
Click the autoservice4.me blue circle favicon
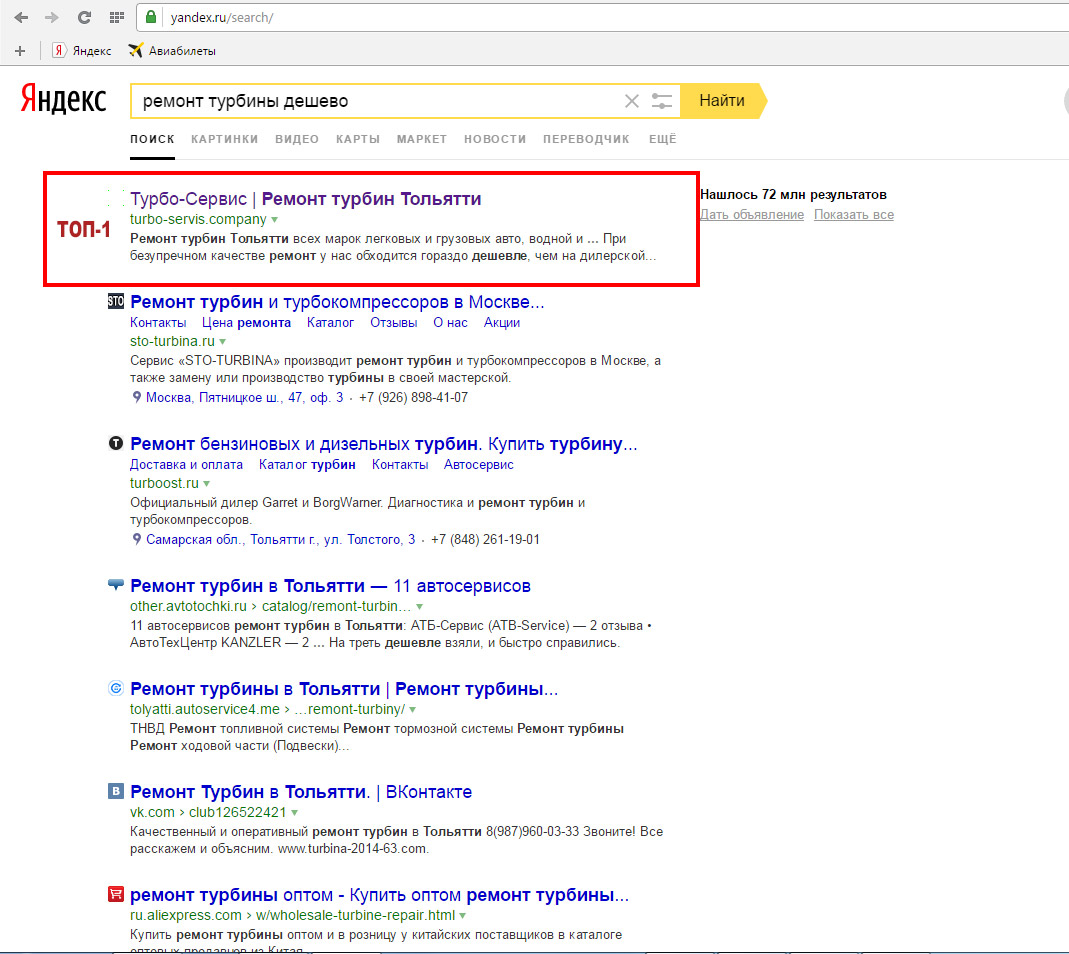coord(116,688)
